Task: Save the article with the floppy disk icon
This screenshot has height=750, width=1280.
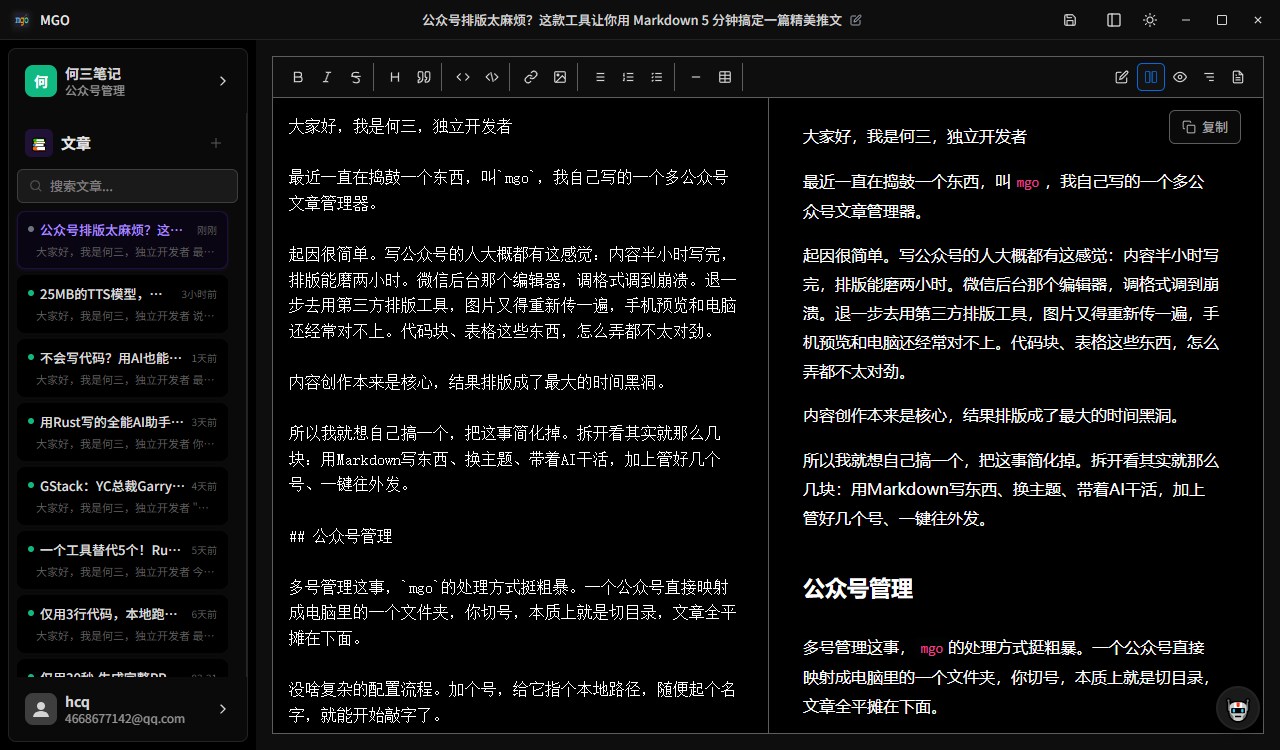Action: (x=1070, y=20)
